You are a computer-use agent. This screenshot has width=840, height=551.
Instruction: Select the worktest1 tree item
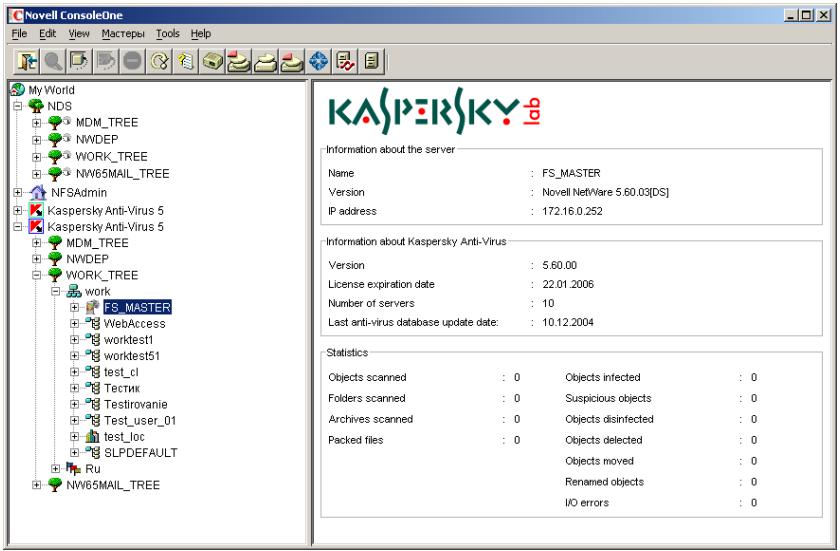(x=129, y=339)
